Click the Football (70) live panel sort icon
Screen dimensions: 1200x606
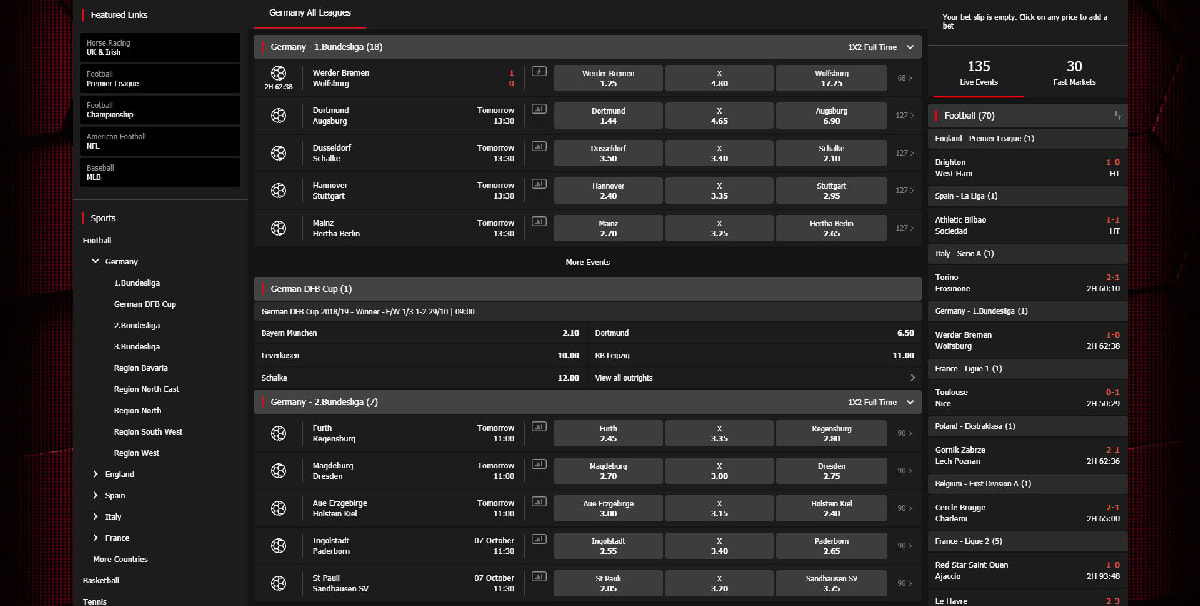coord(1116,116)
